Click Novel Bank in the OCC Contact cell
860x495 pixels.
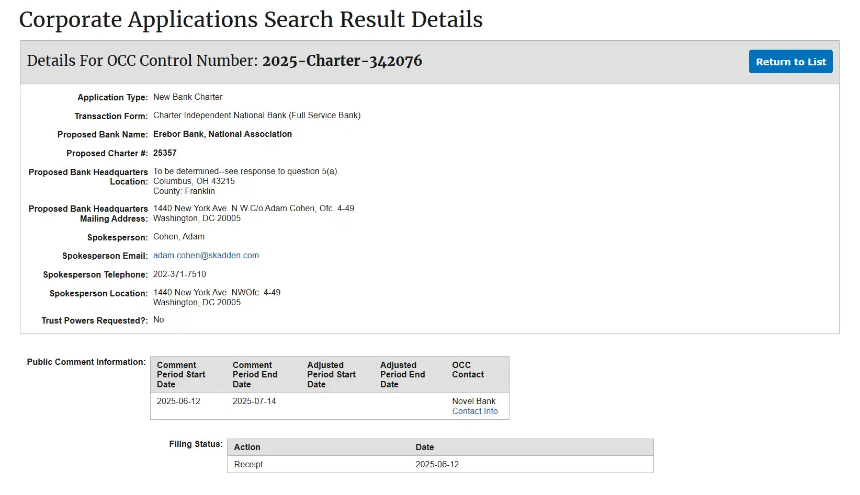474,400
